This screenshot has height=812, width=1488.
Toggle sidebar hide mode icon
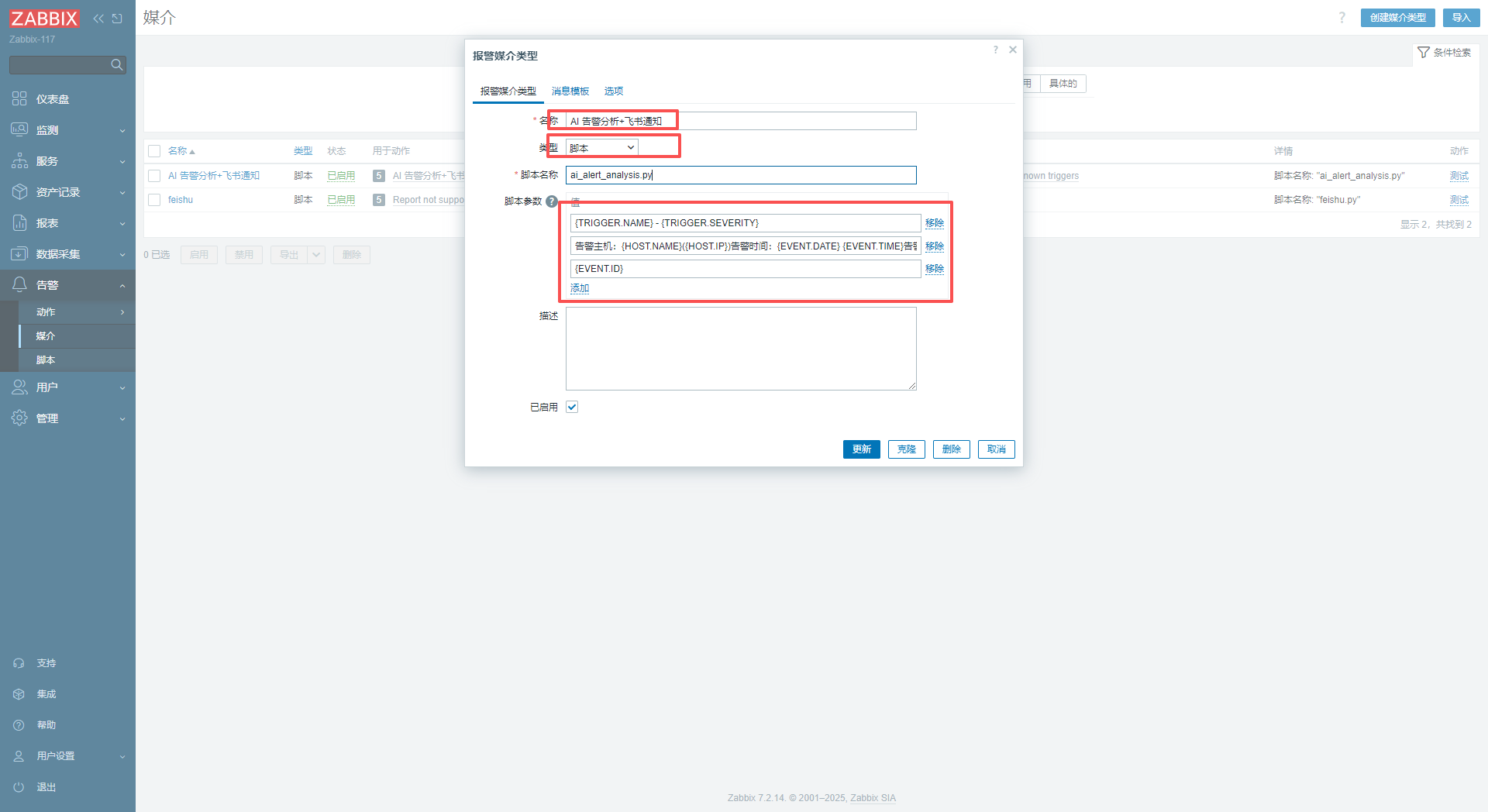click(117, 19)
